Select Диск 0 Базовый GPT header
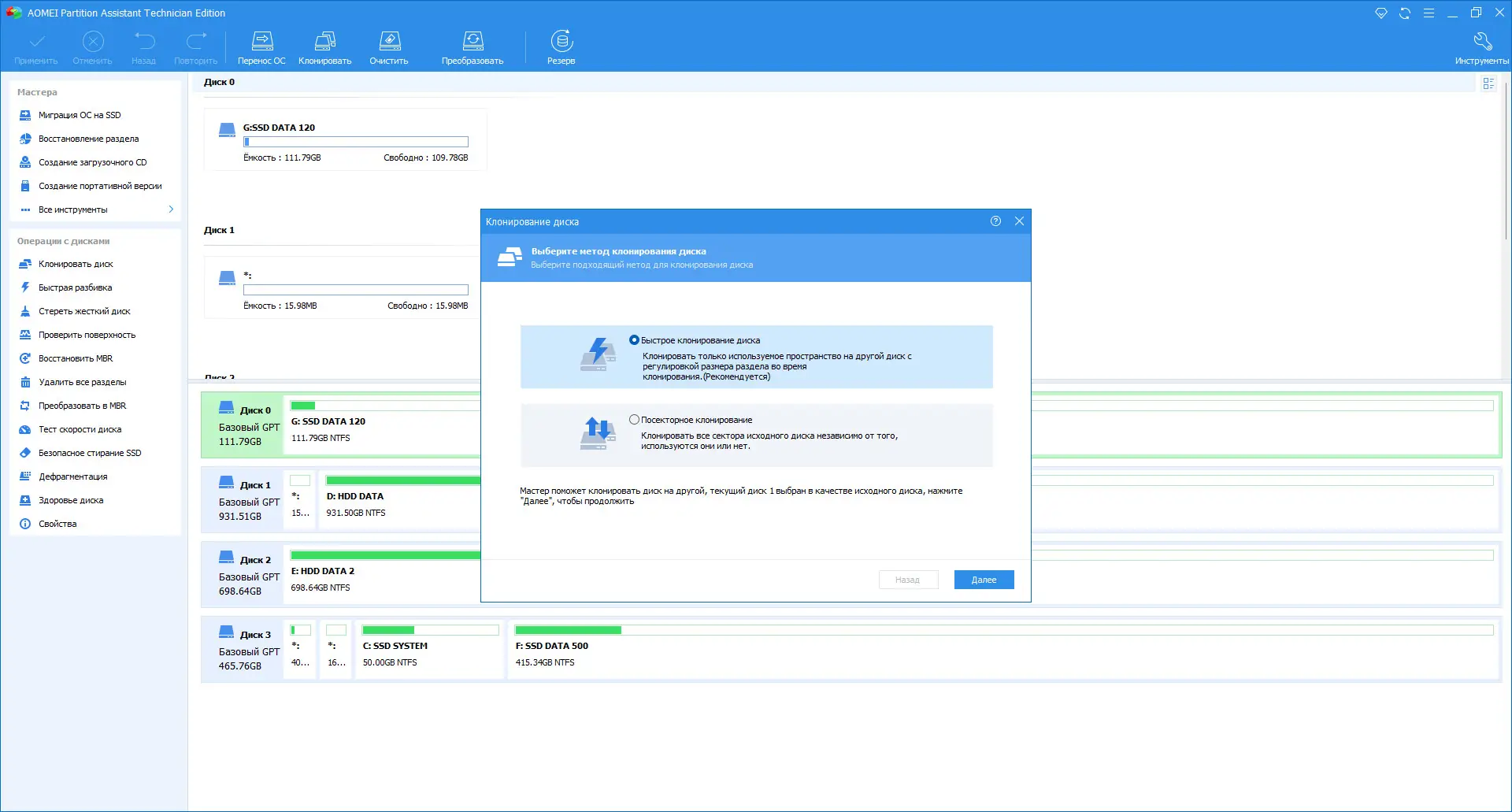1512x812 pixels. click(x=242, y=425)
